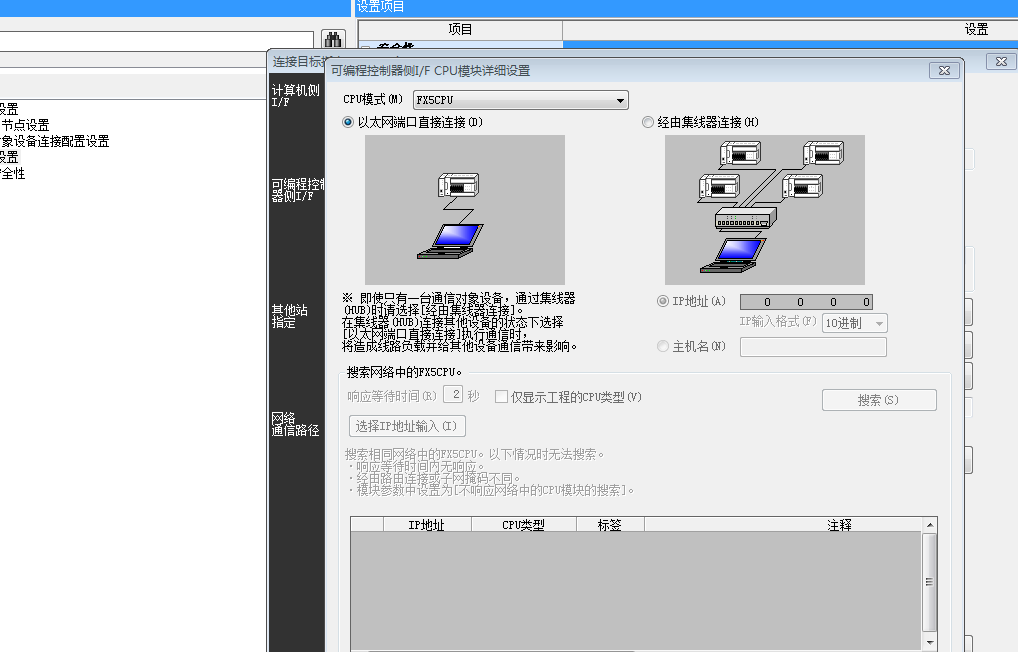
Task: Click the CPU类型 column header
Action: tap(523, 524)
